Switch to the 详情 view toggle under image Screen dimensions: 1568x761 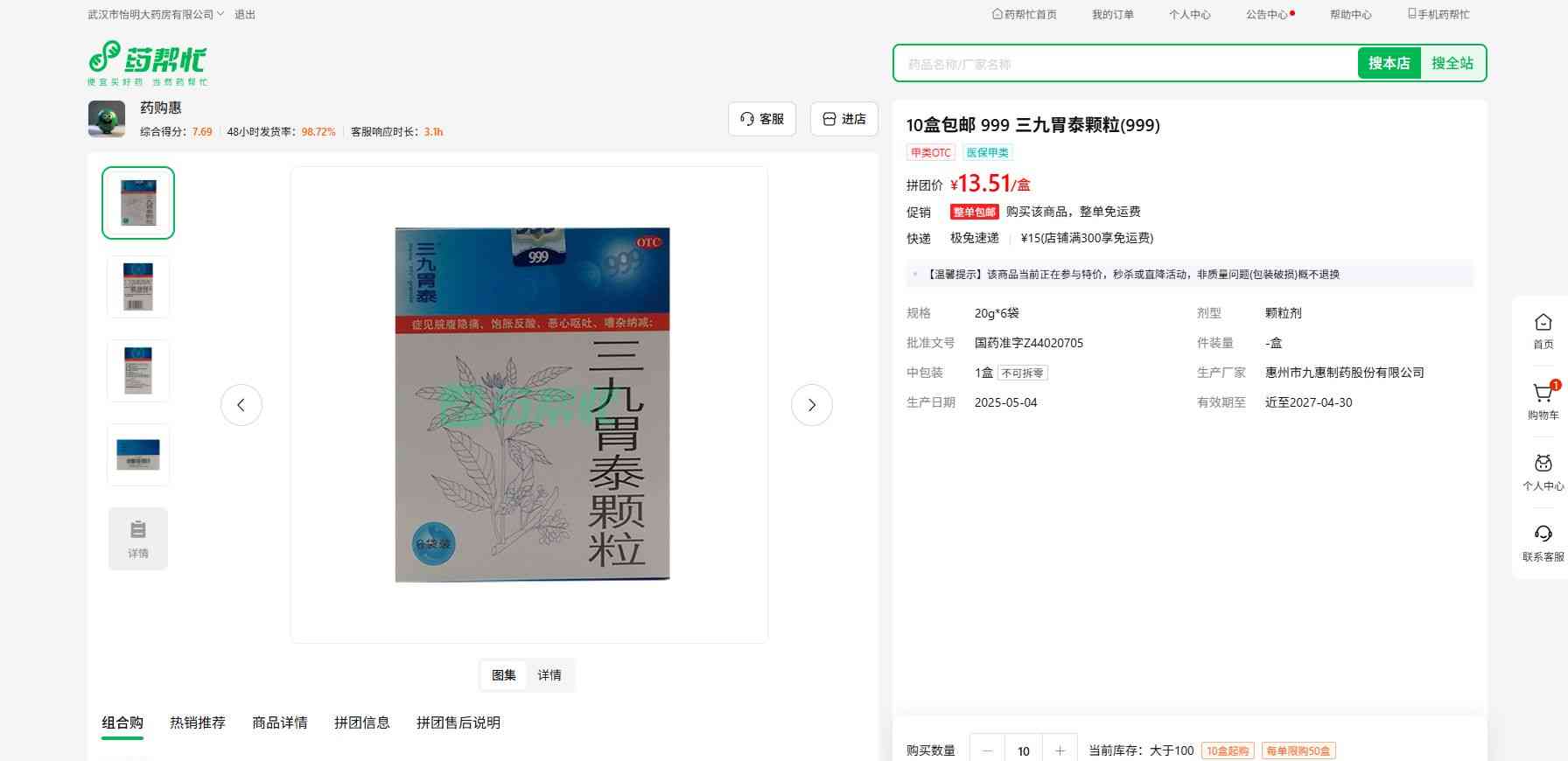(549, 675)
